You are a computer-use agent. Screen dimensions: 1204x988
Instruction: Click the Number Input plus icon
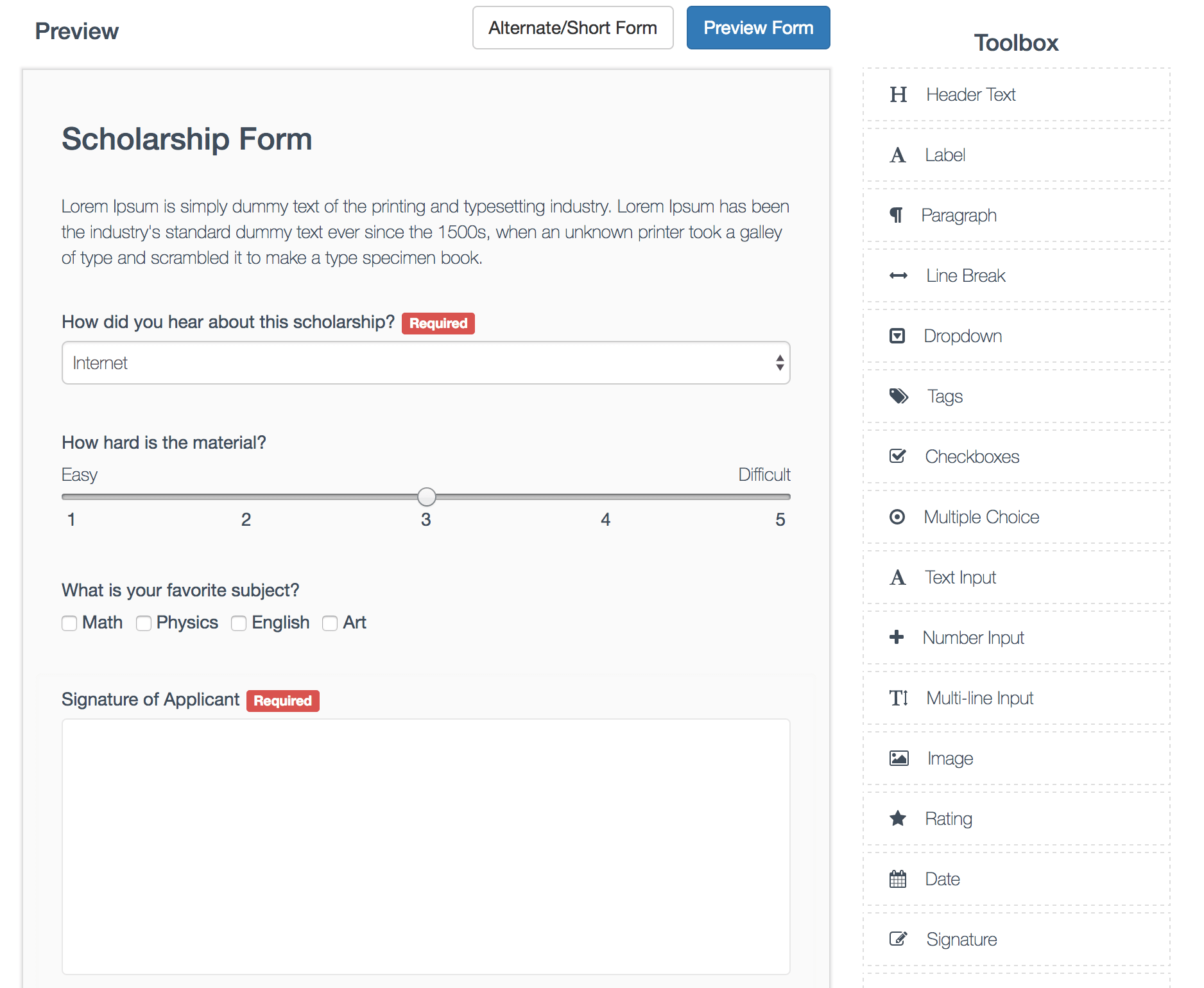pos(899,637)
